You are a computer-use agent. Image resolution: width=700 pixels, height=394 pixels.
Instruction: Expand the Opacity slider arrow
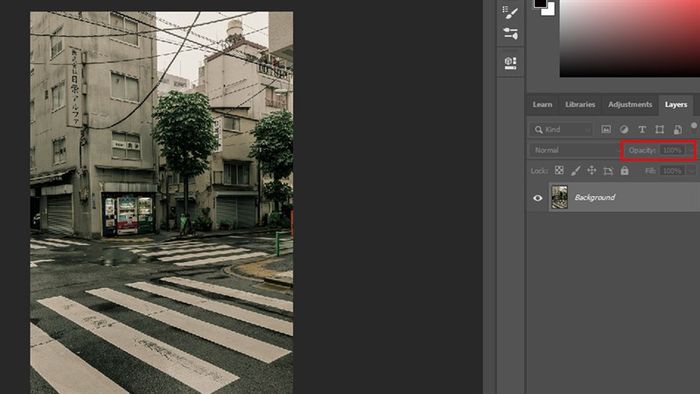tap(691, 150)
